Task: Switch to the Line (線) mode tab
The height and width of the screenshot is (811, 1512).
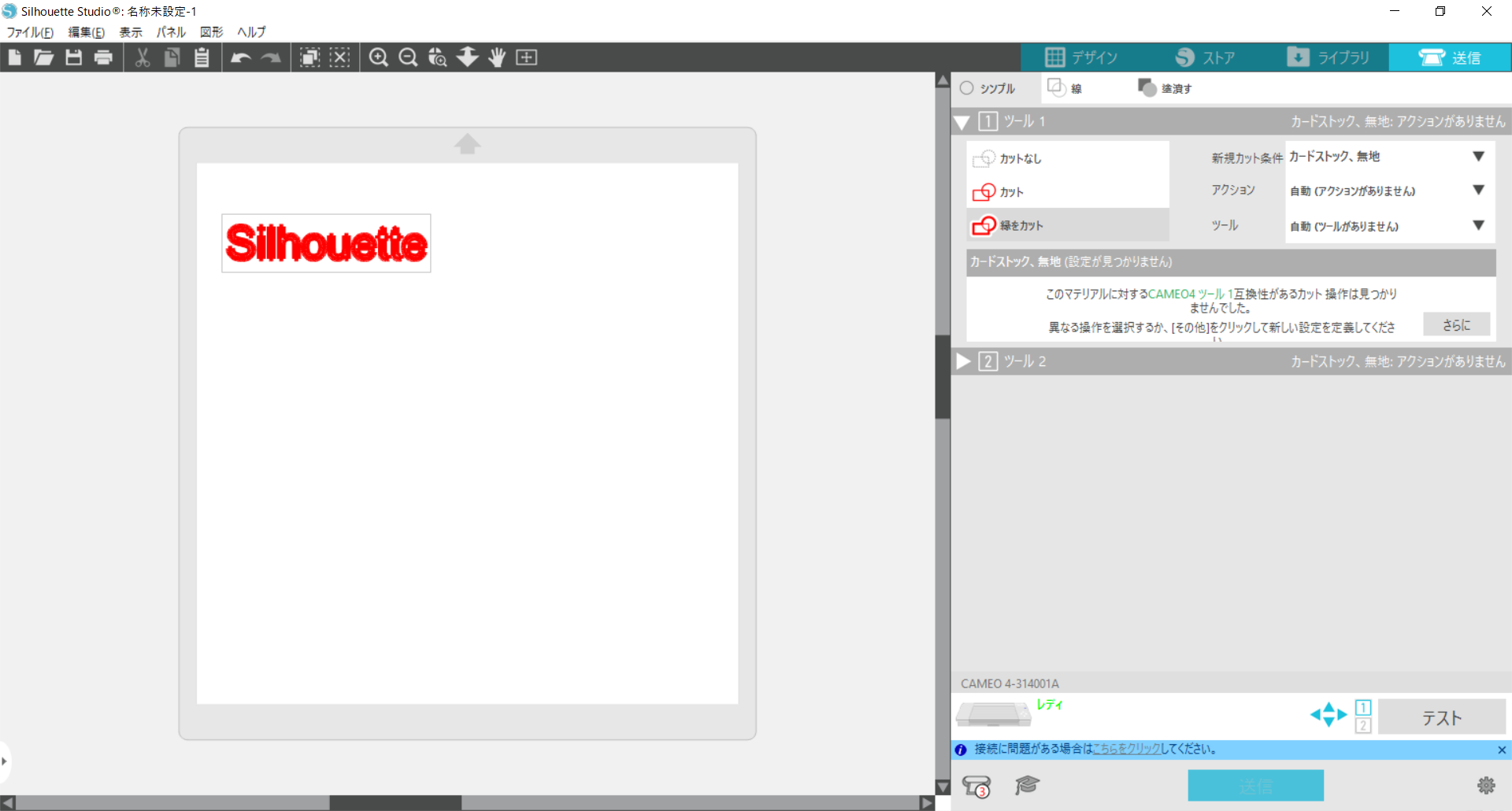Action: pyautogui.click(x=1065, y=88)
